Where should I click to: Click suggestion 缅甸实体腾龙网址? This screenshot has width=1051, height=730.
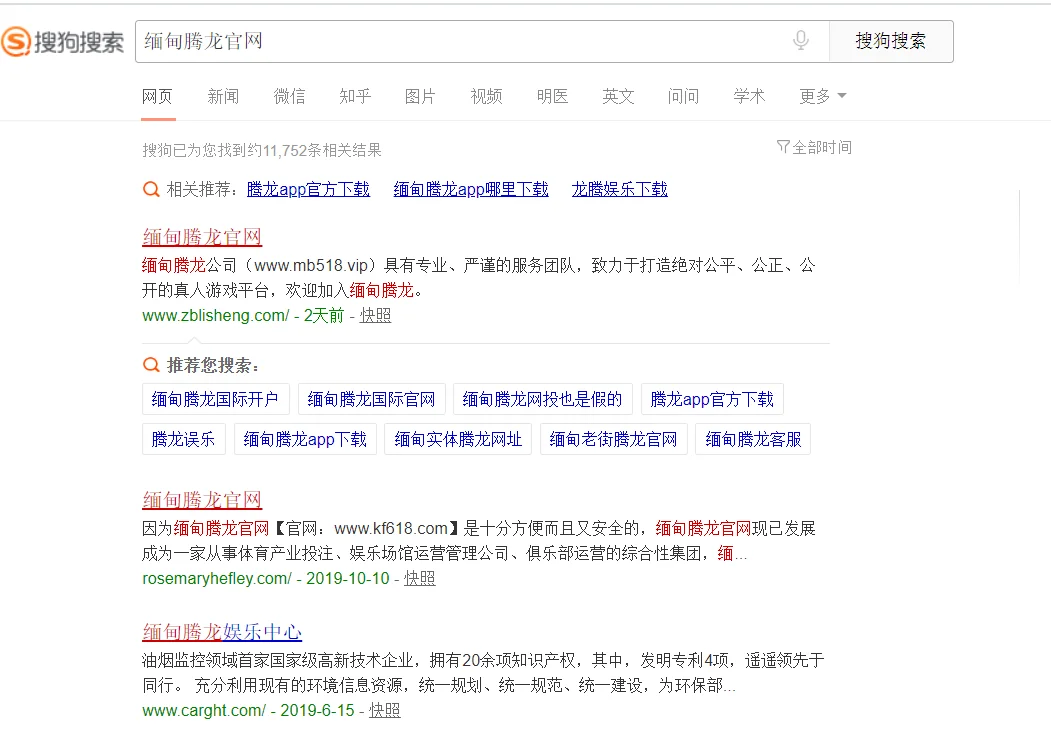458,439
